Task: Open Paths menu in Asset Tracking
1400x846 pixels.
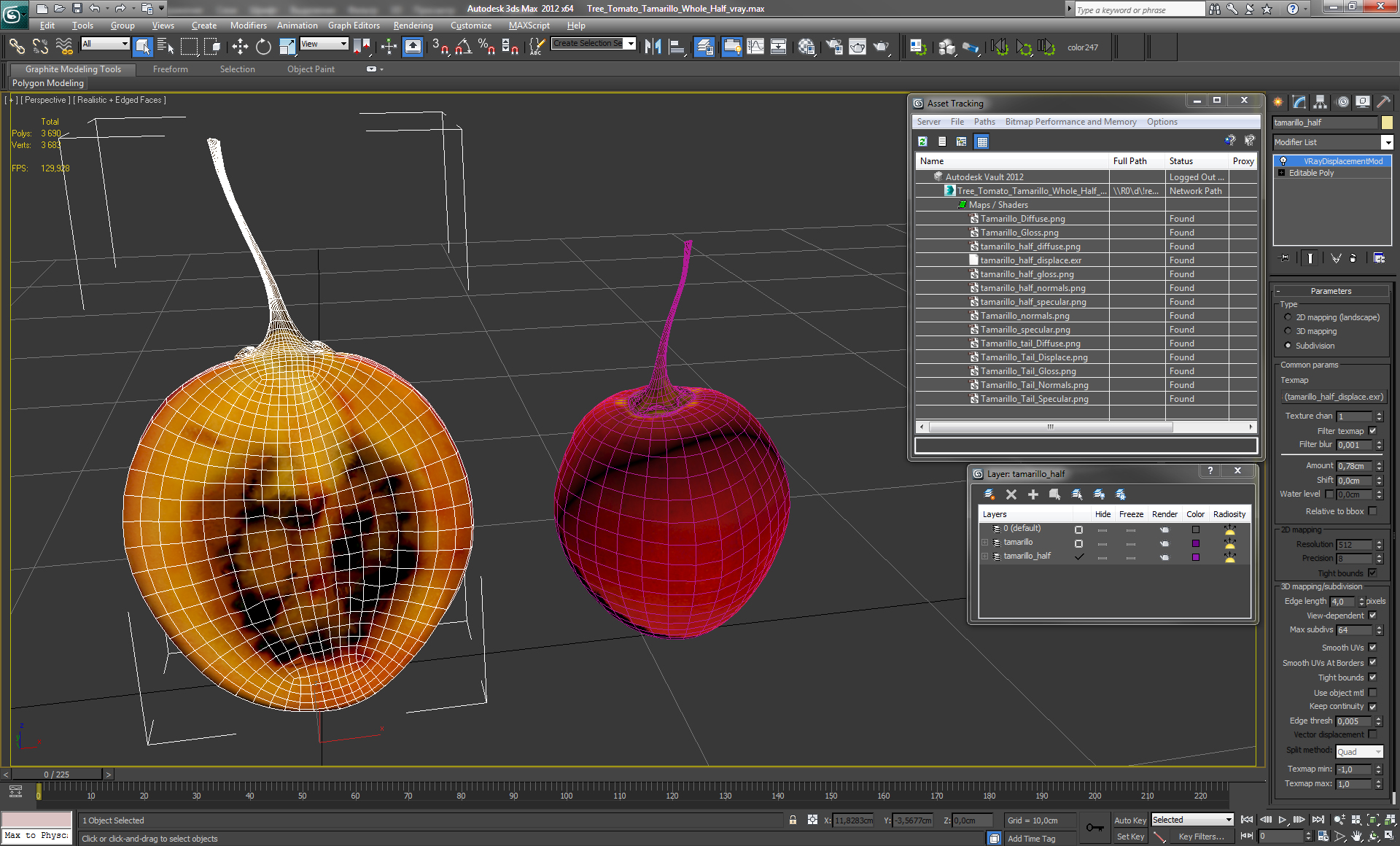Action: tap(984, 122)
